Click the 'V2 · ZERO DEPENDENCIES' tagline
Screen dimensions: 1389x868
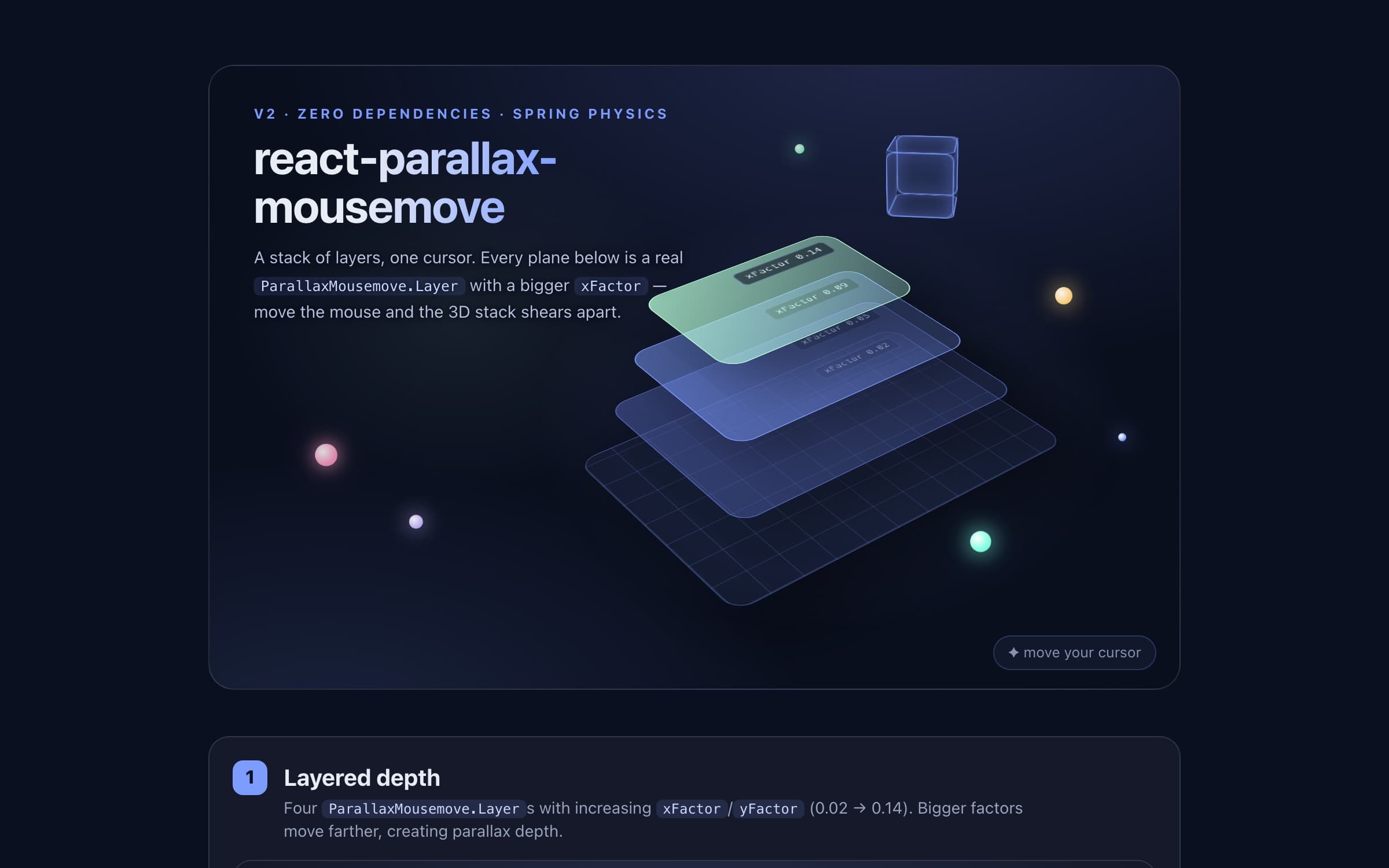[461, 114]
